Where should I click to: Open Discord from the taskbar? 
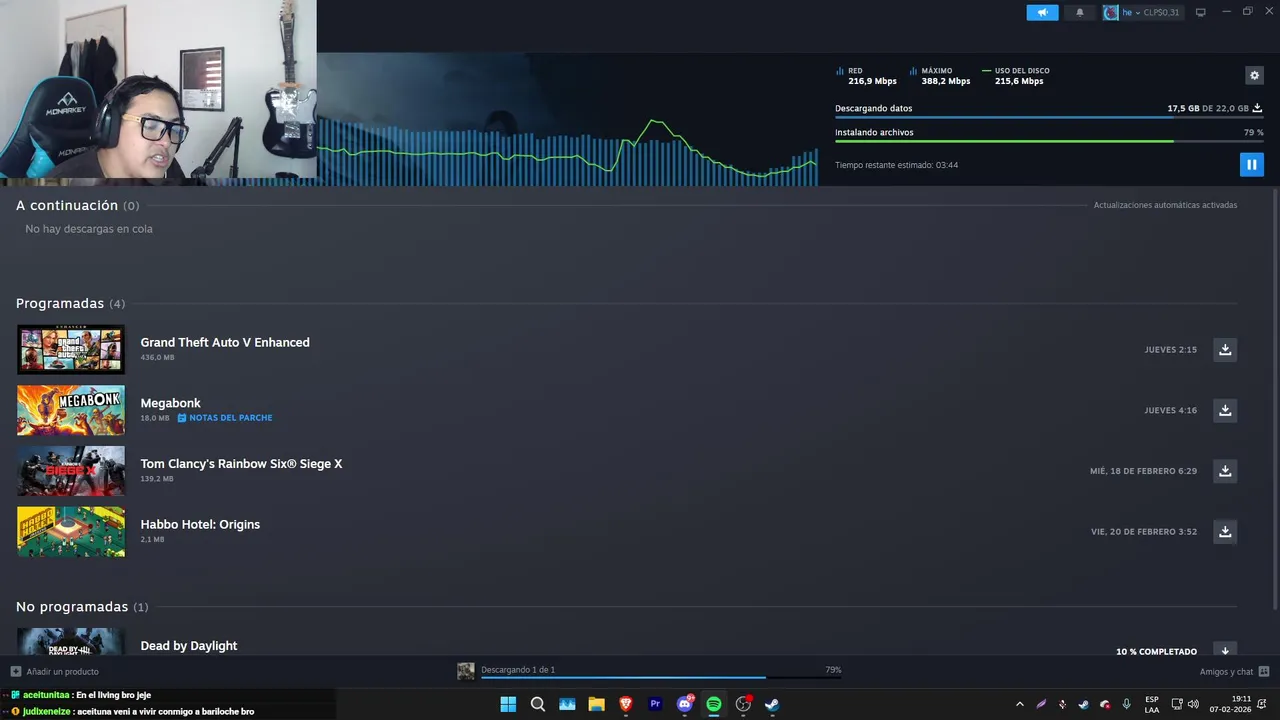[685, 704]
